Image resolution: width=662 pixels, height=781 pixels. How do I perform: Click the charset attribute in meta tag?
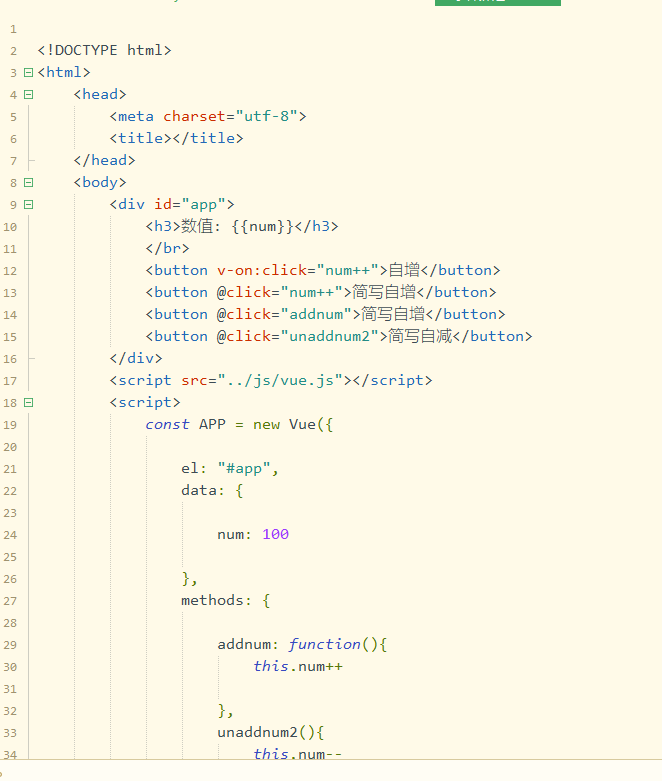194,116
